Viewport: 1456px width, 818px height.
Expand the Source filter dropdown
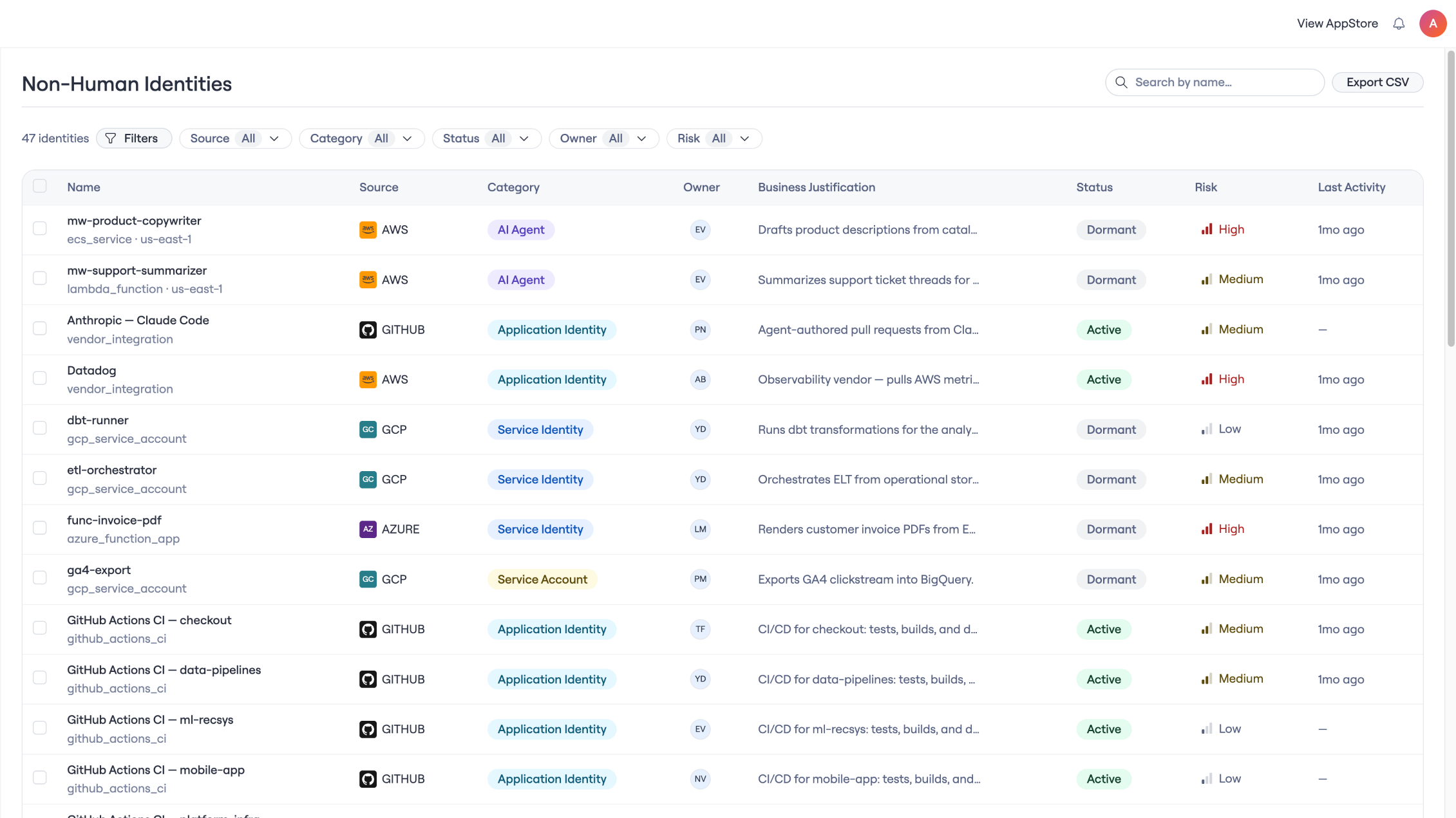point(235,138)
